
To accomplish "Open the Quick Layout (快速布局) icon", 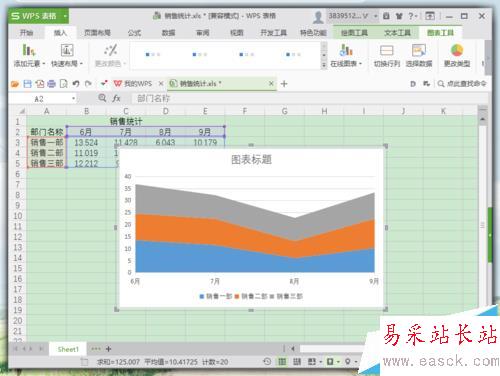I will 67,50.
